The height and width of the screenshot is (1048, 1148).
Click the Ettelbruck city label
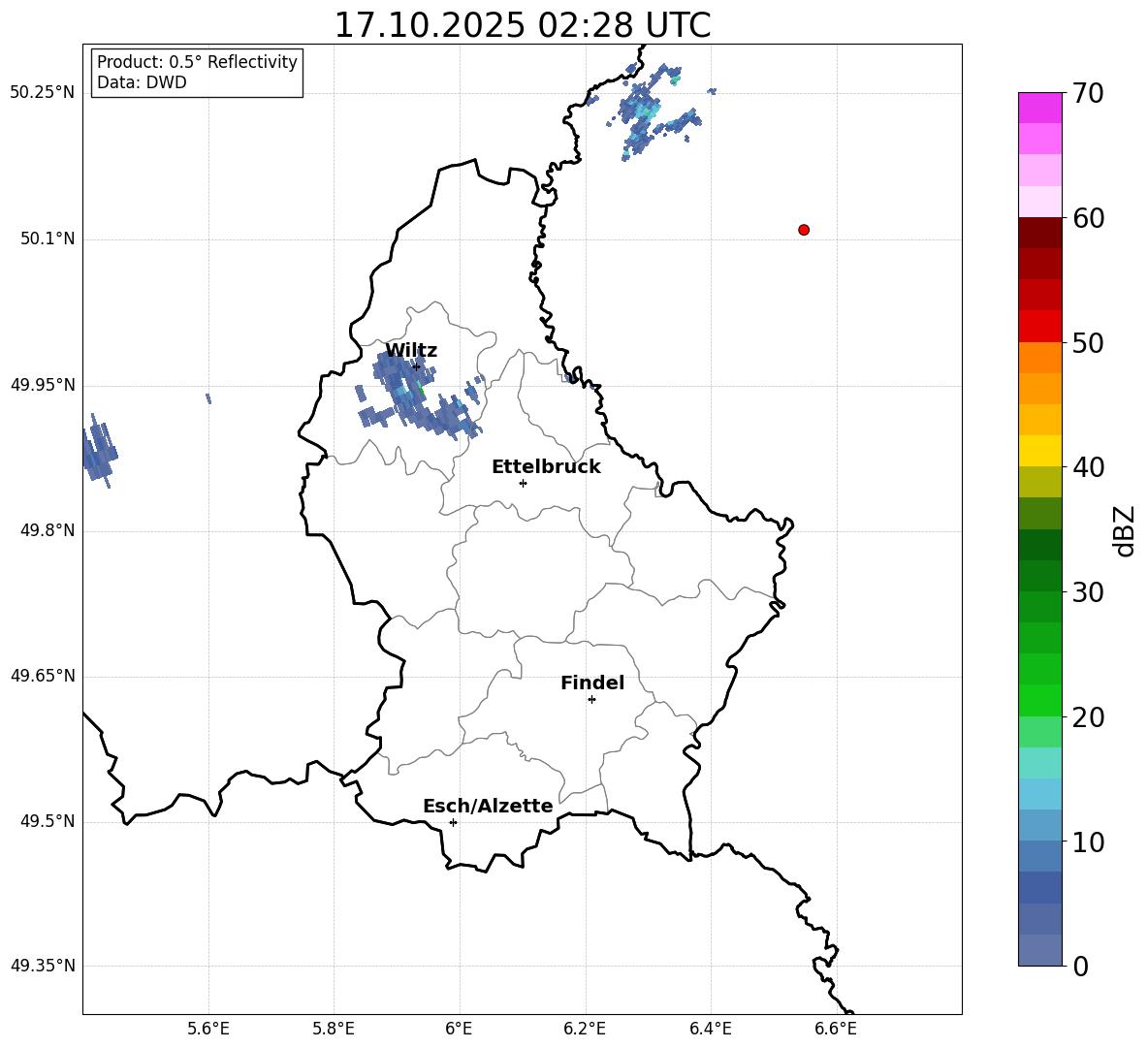(x=546, y=467)
